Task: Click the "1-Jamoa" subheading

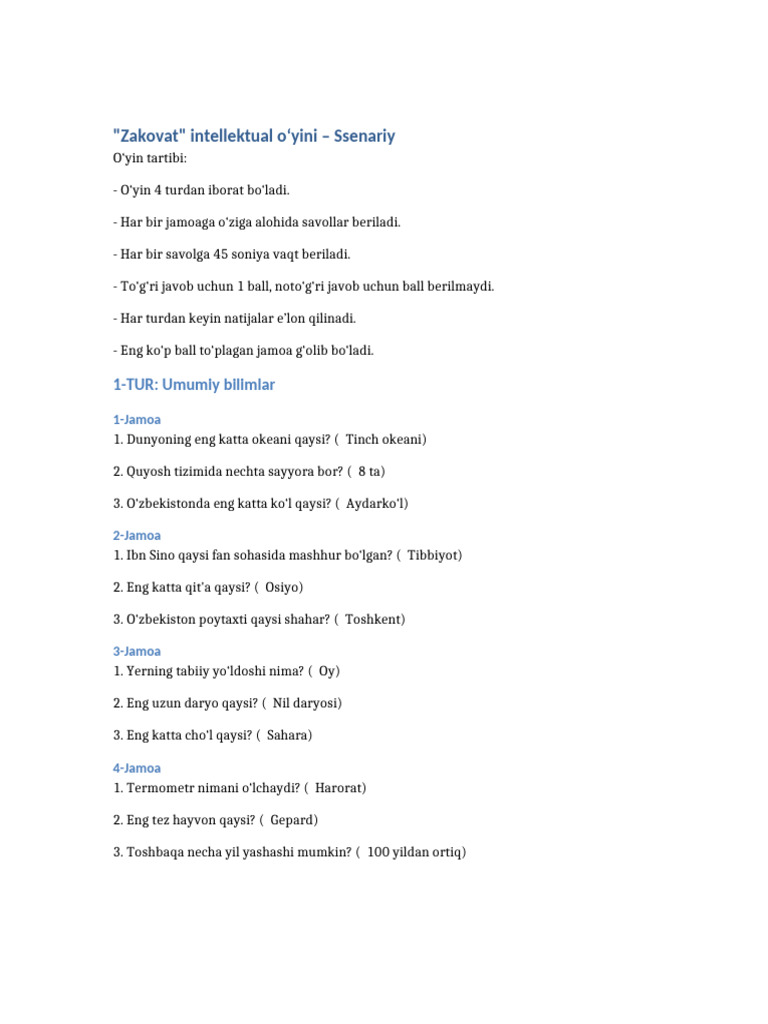Action: (x=137, y=420)
